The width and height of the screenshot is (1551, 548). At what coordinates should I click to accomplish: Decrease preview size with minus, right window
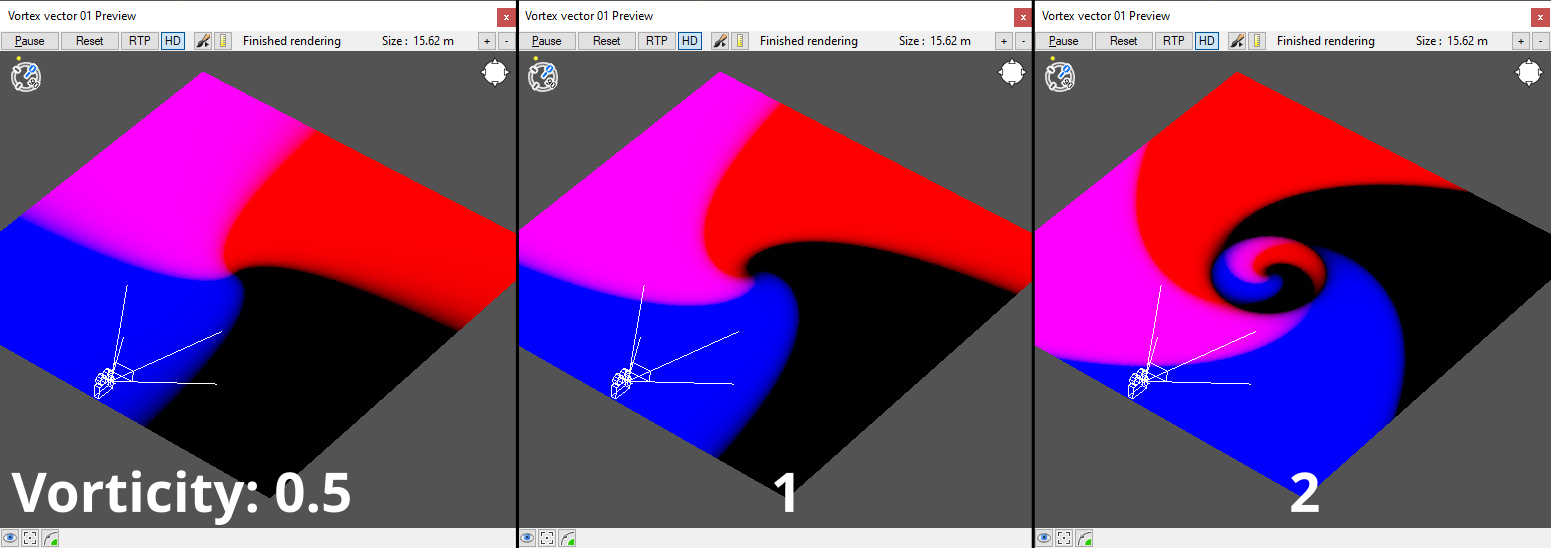tap(1539, 41)
